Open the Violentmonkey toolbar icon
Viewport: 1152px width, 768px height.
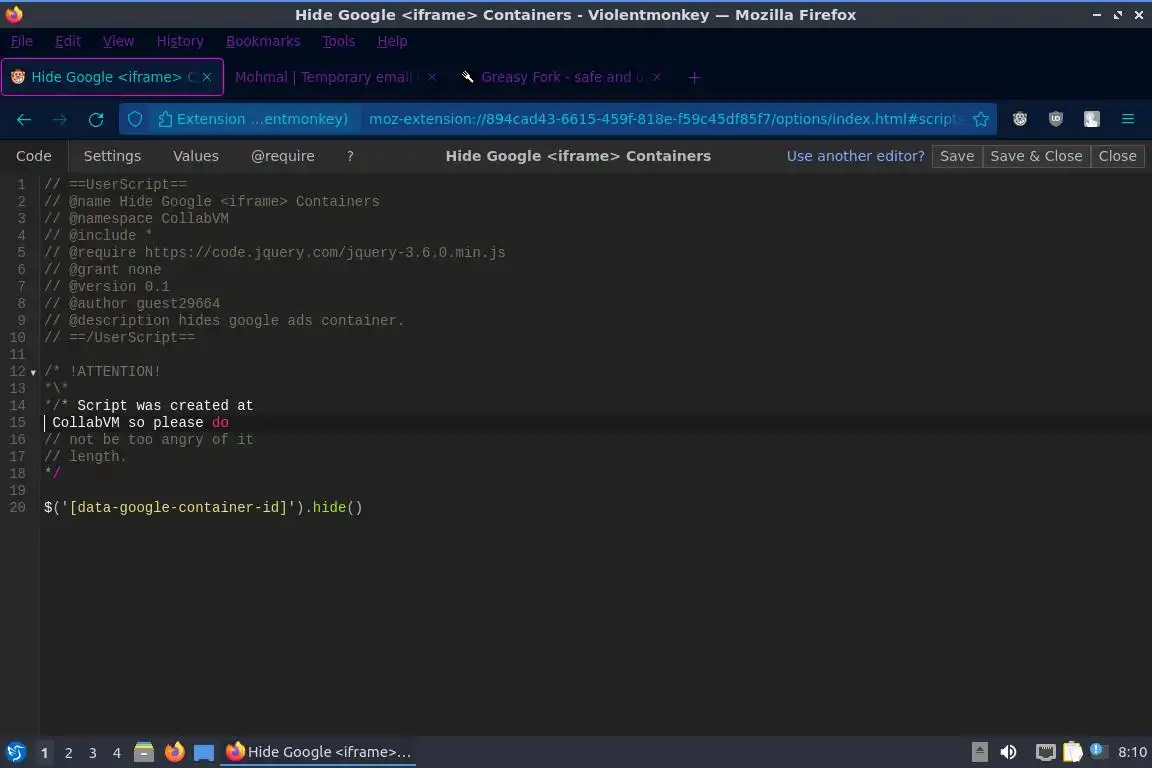[x=1020, y=119]
